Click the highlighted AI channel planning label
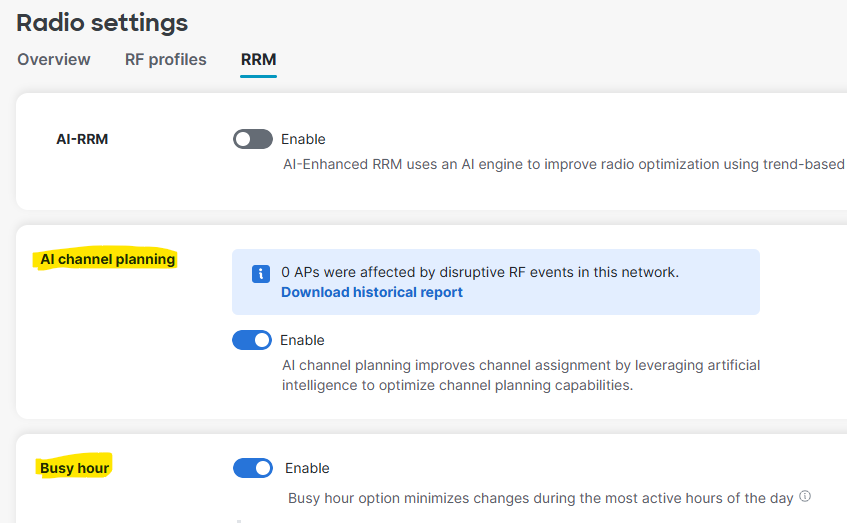Viewport: 847px width, 523px height. (107, 260)
